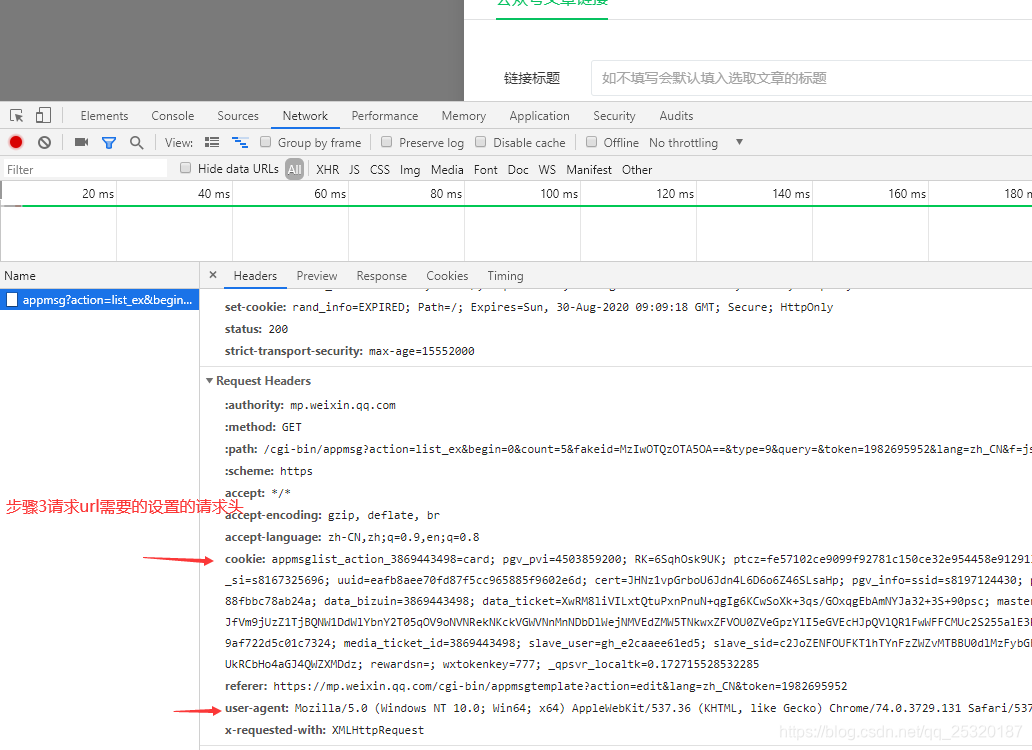The image size is (1032, 750).
Task: Select the document icon of the appmsg request
Action: [x=12, y=300]
